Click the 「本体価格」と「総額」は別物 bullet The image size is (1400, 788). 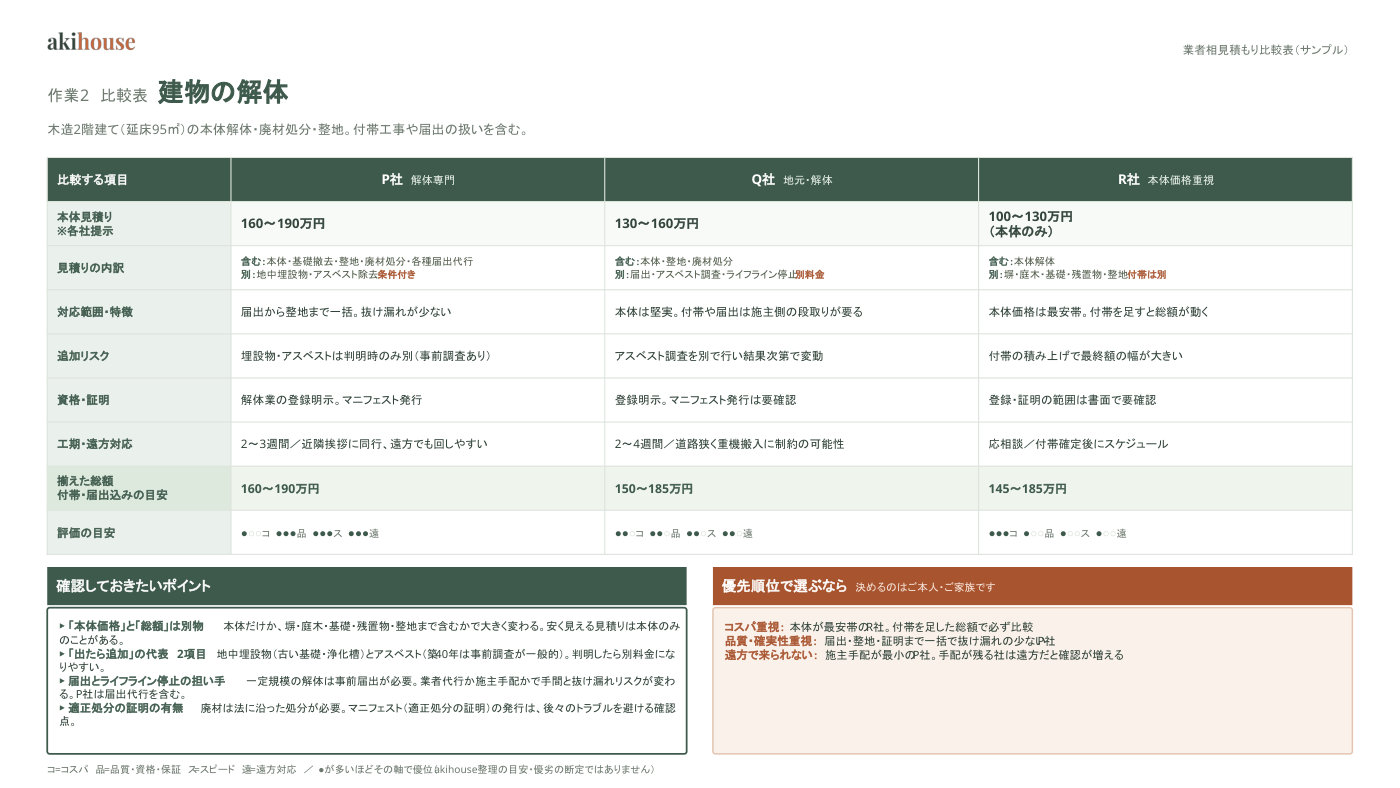(369, 632)
